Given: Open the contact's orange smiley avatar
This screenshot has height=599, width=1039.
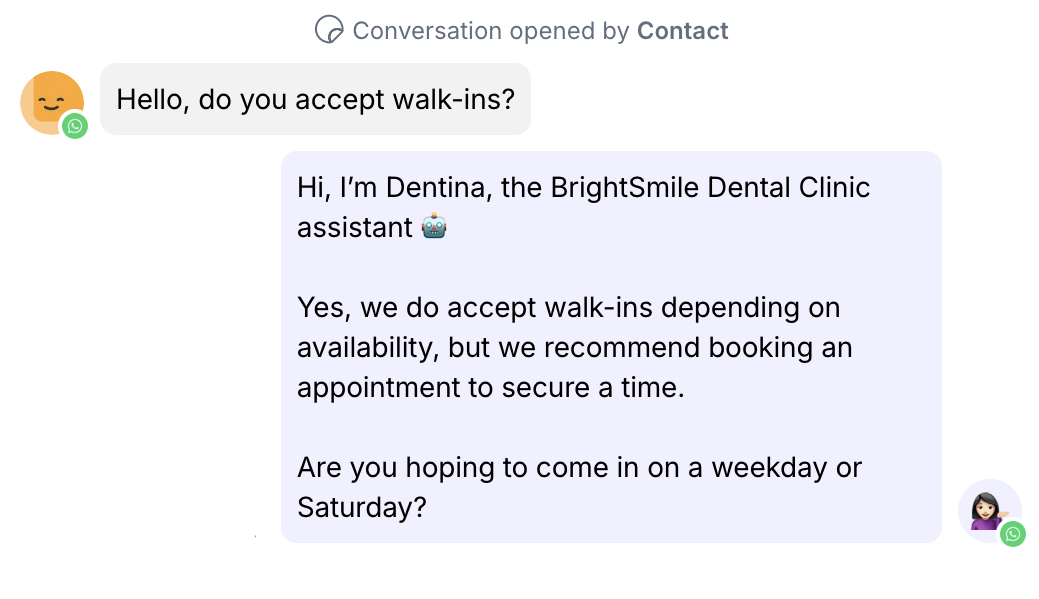Looking at the screenshot, I should click(48, 101).
